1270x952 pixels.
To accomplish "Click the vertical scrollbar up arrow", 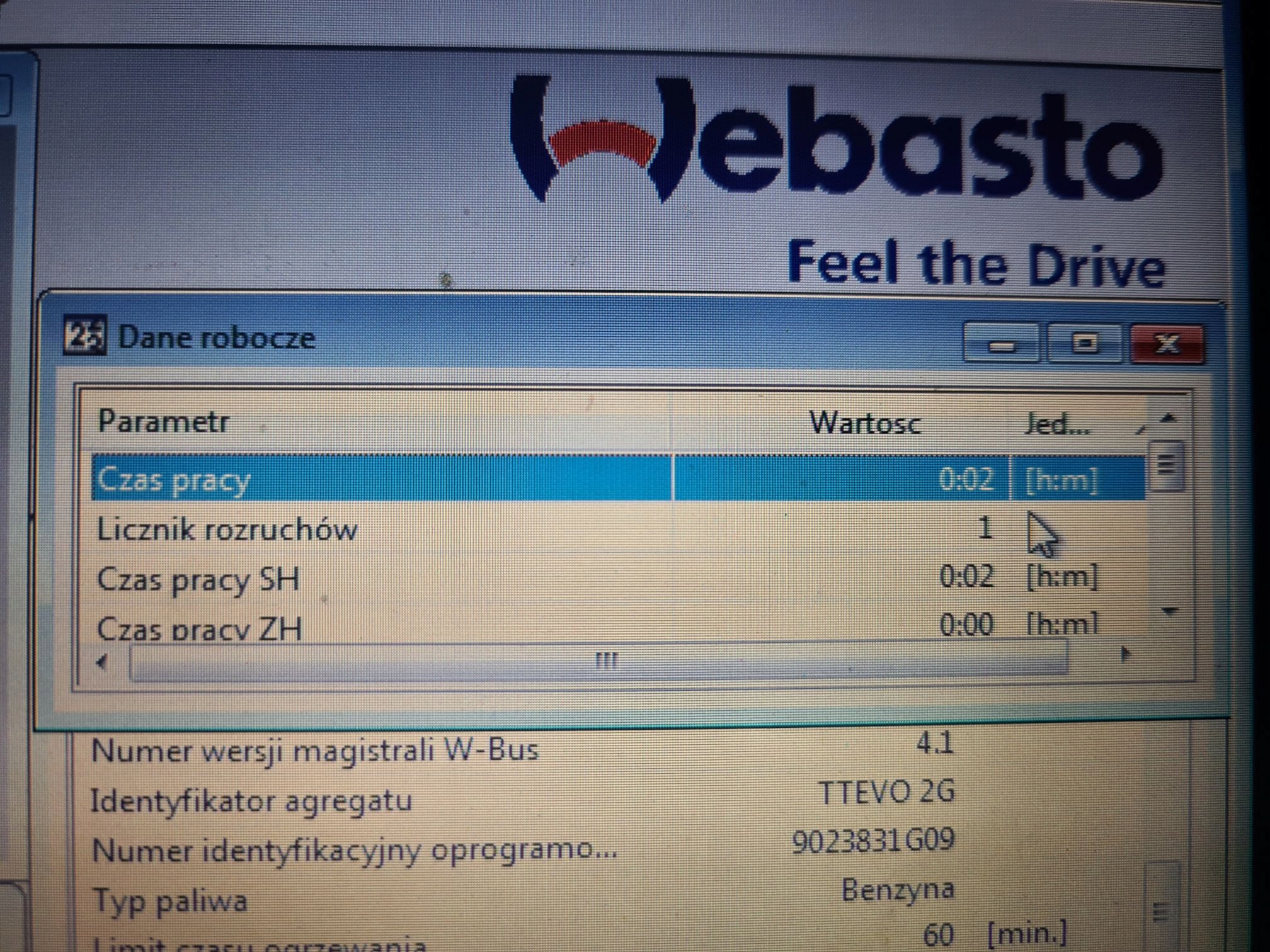I will (1169, 418).
